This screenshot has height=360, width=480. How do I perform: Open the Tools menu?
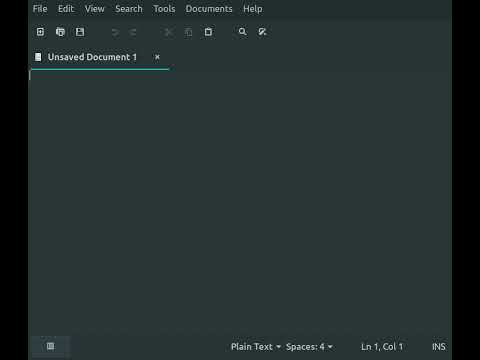164,9
